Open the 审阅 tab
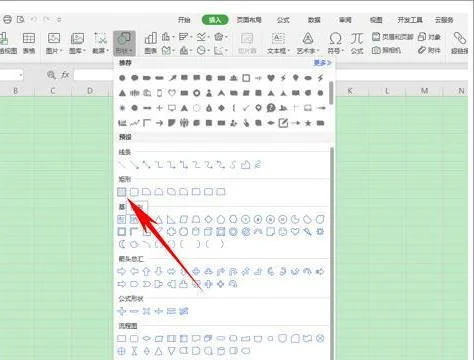The height and width of the screenshot is (360, 474). [345, 20]
